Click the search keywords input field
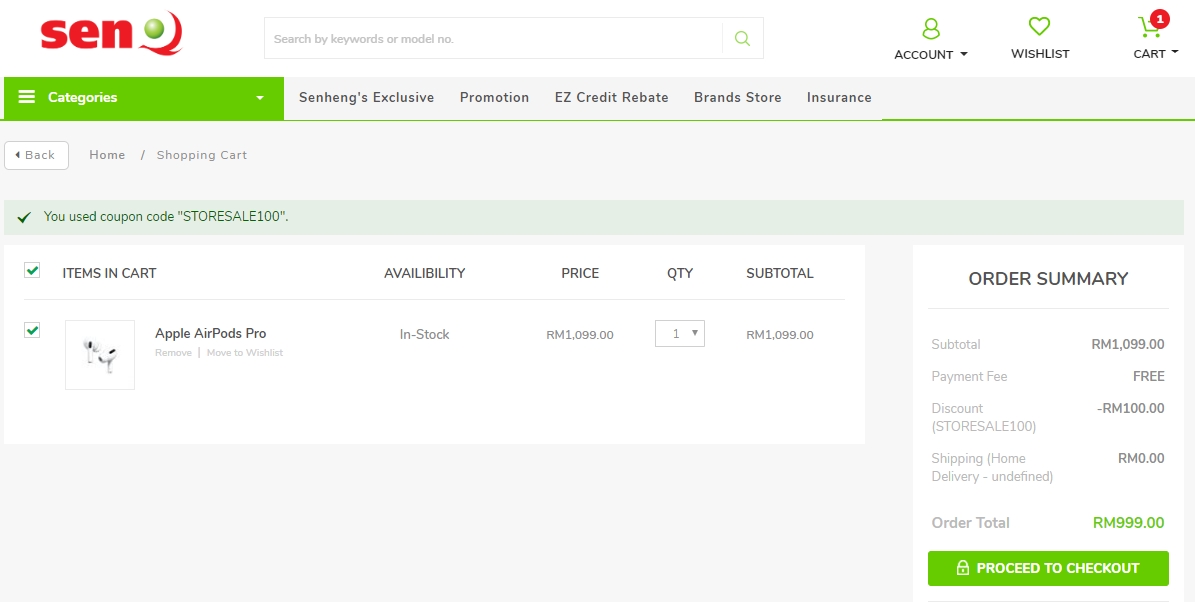This screenshot has width=1195, height=602. point(494,39)
